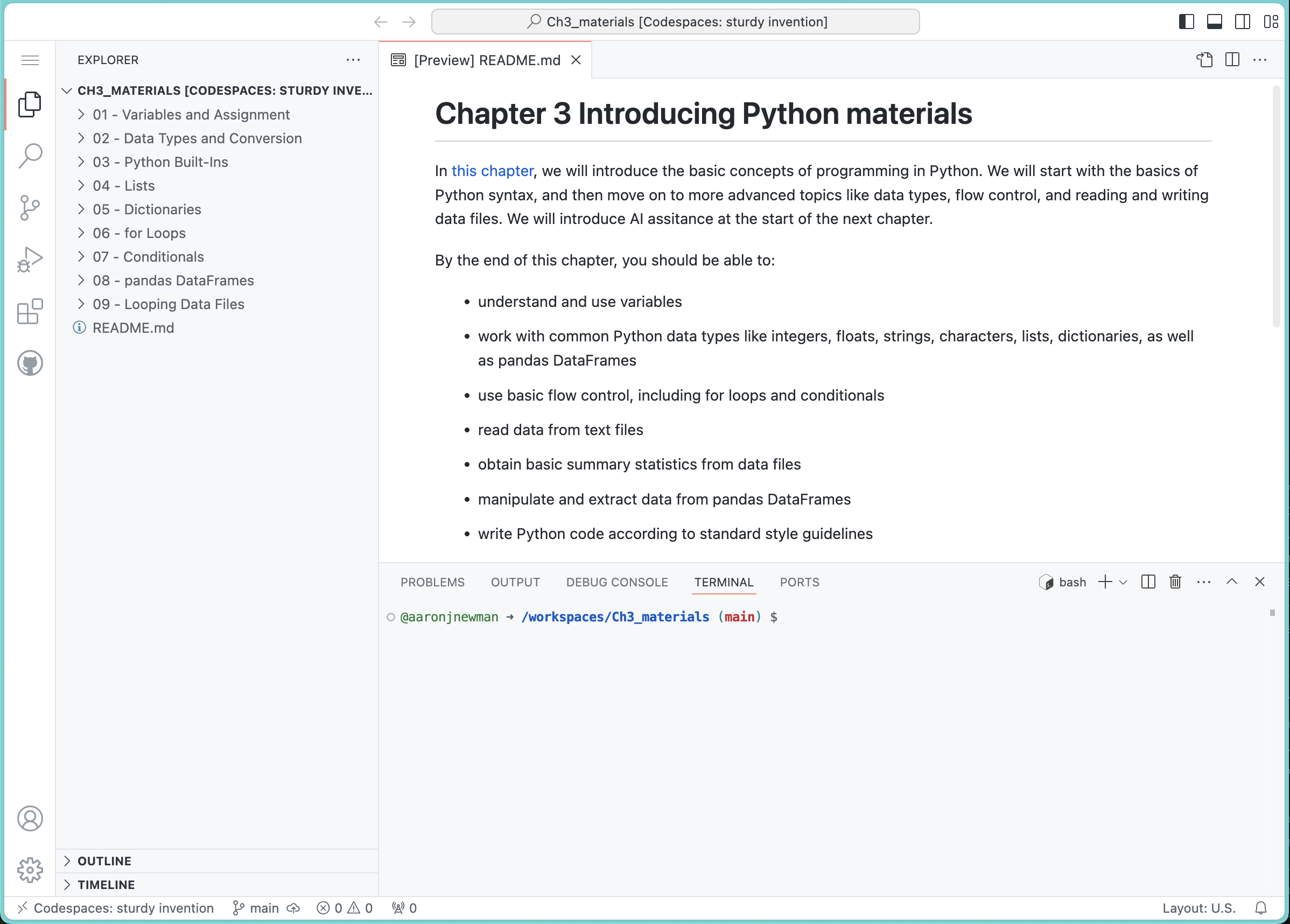Expand the 04 - Lists folder
This screenshot has width=1290, height=924.
click(123, 185)
